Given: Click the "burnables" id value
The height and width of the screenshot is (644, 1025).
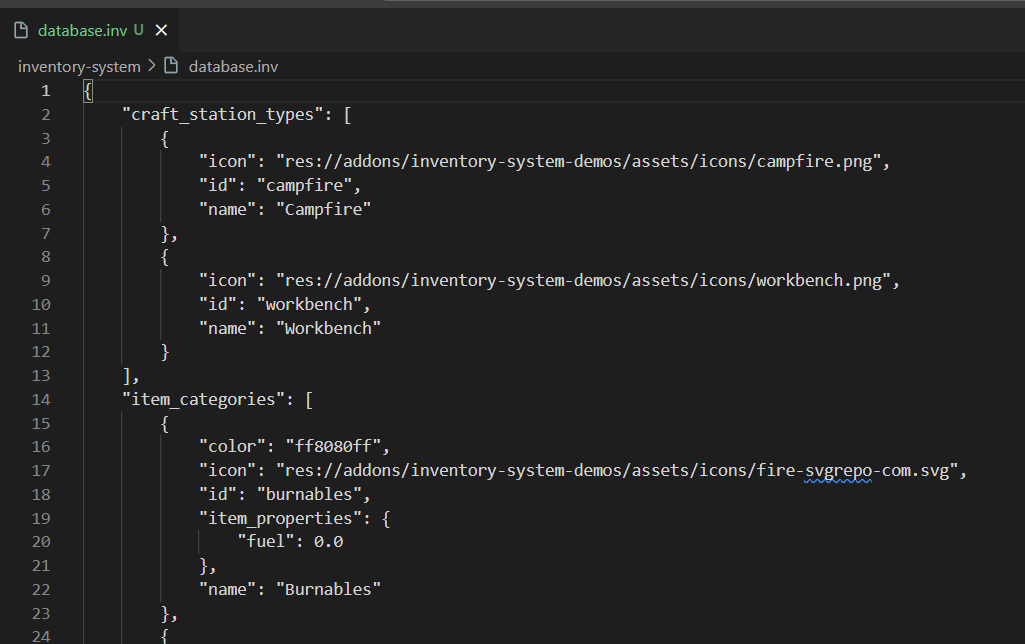Looking at the screenshot, I should [309, 494].
